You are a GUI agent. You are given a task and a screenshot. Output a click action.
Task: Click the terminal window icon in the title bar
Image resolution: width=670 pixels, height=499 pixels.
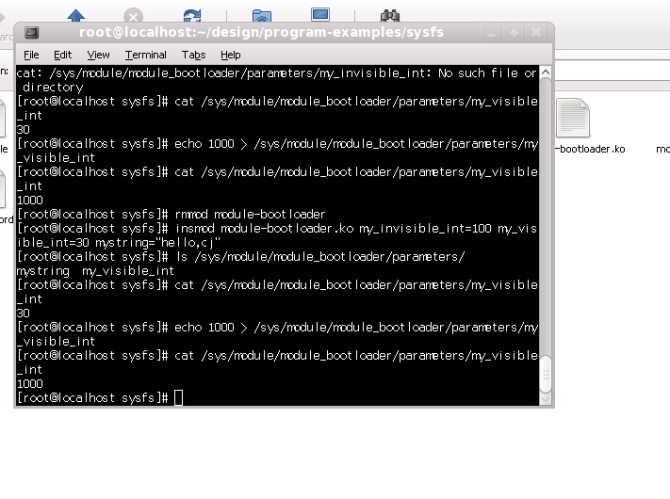coord(32,32)
